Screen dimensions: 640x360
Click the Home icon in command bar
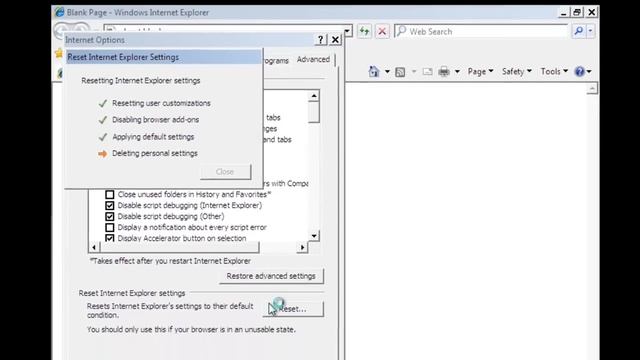pos(374,71)
